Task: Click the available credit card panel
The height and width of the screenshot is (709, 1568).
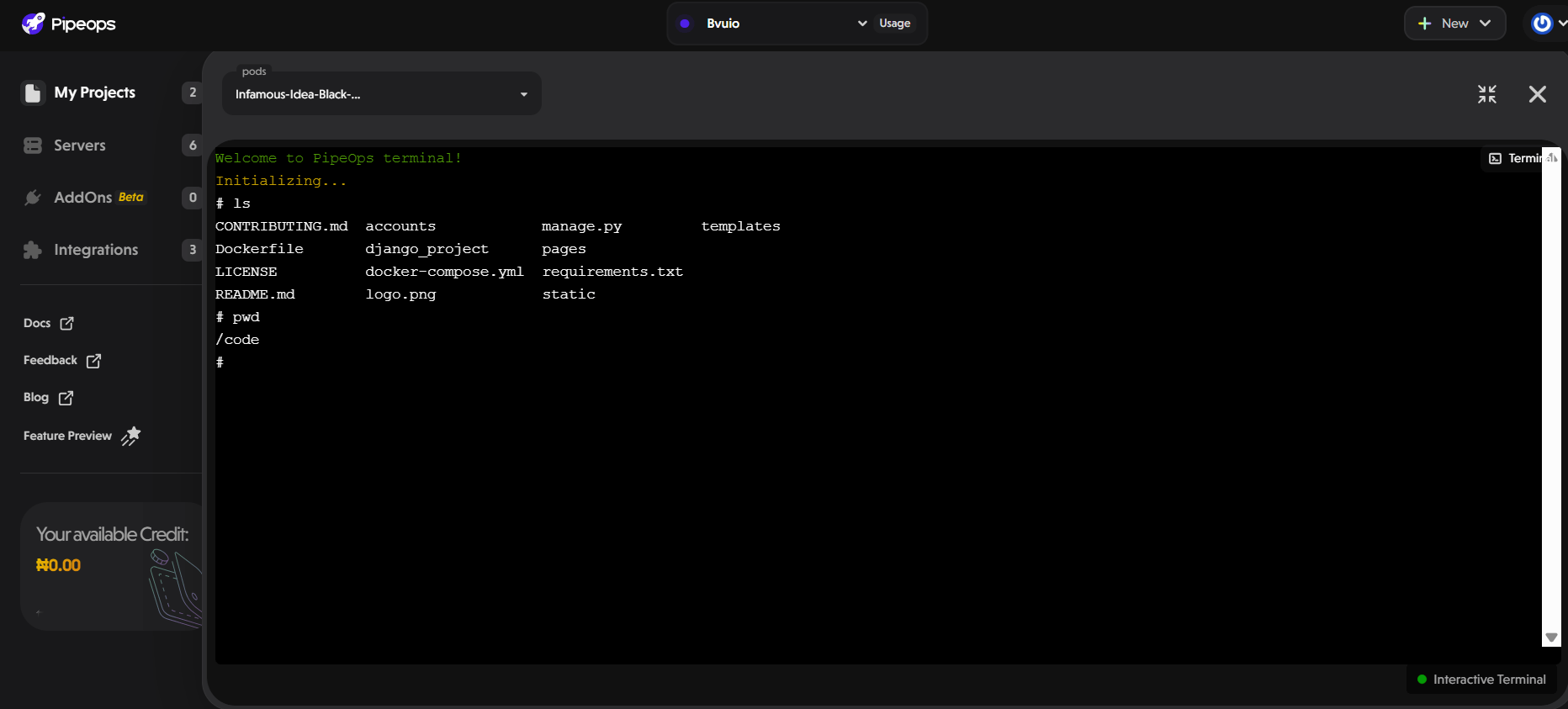Action: (x=111, y=566)
